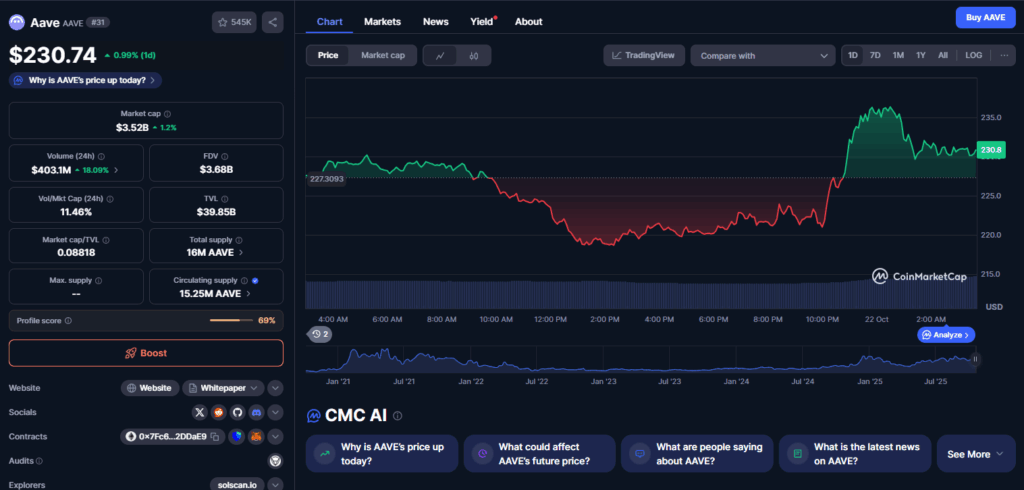
Task: Open the Reddit social link
Action: [218, 412]
